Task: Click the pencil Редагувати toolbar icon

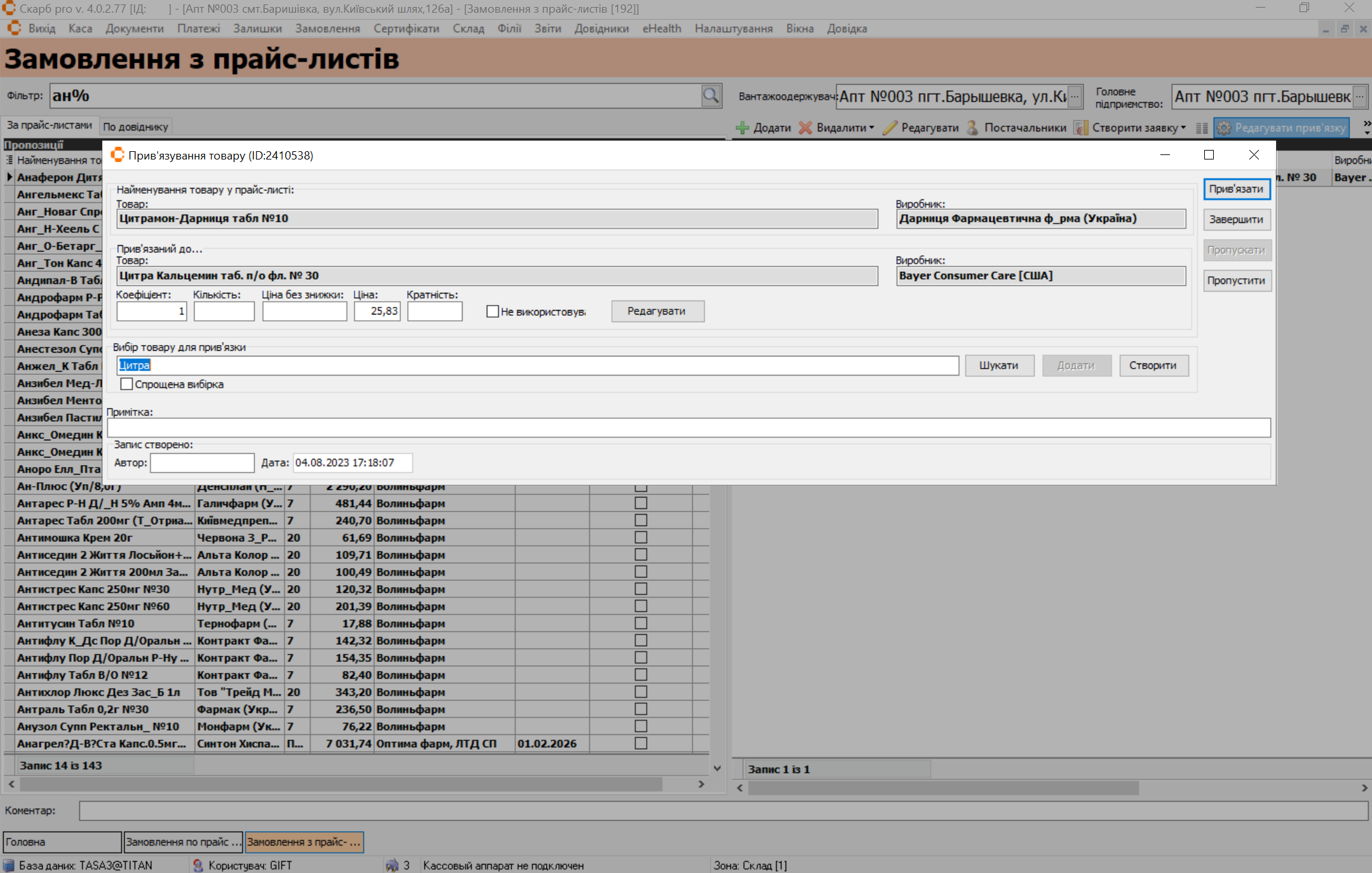Action: tap(890, 128)
